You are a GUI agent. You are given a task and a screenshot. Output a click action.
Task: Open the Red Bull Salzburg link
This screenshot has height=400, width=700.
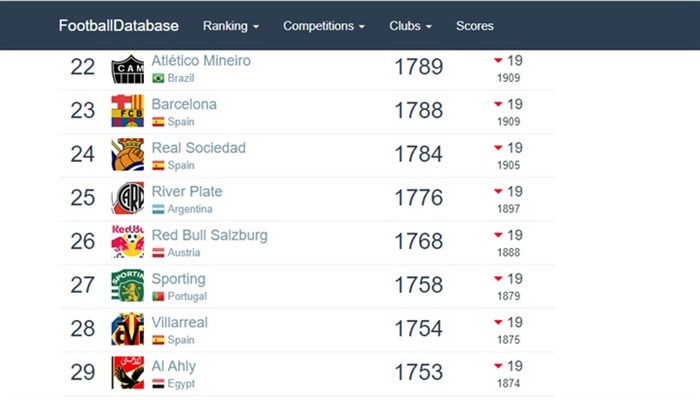pos(209,235)
